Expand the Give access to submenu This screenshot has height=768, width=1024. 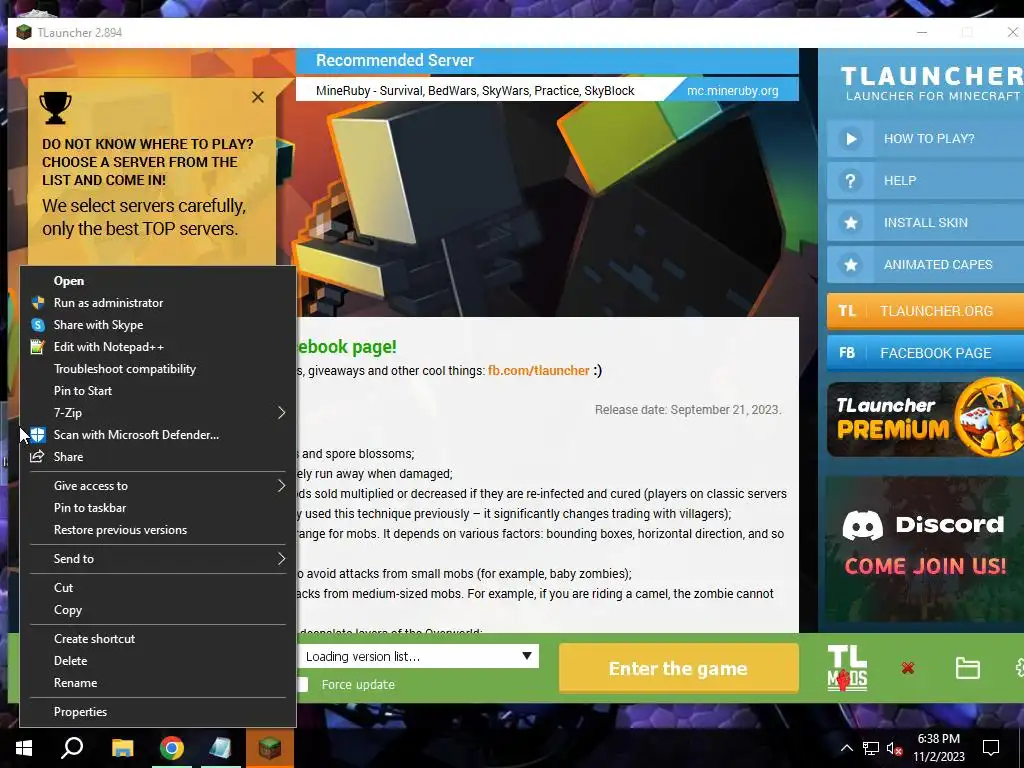pos(281,486)
